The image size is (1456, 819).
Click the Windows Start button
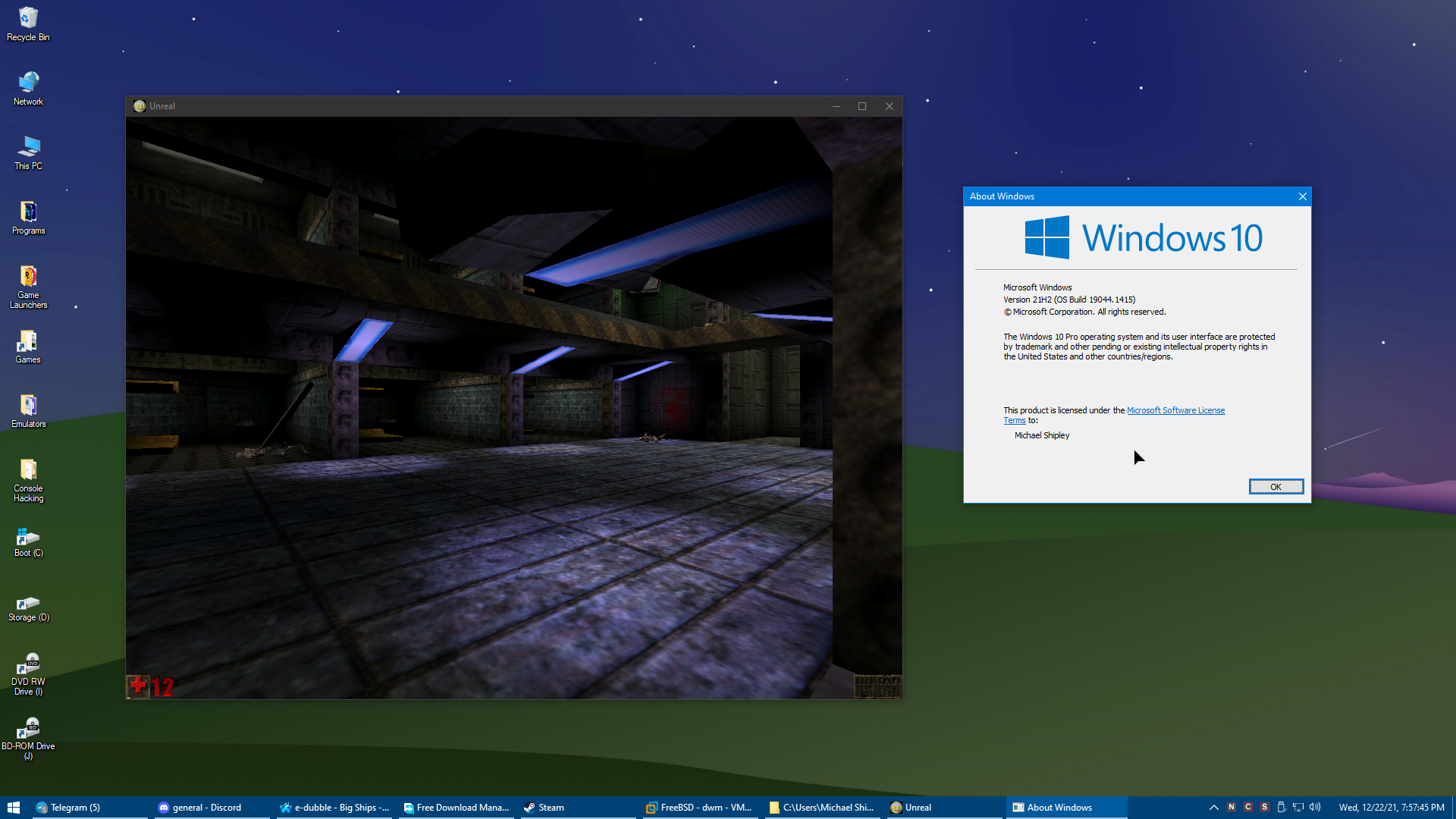coord(13,808)
